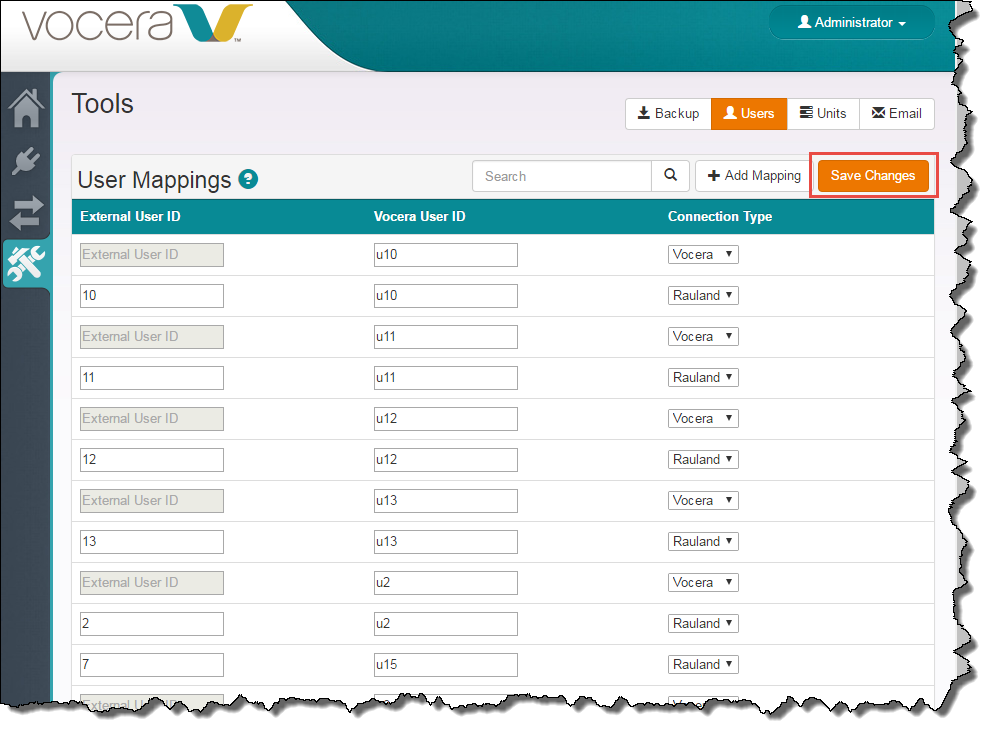Click External User ID field containing 11
Image resolution: width=995 pixels, height=737 pixels.
152,378
